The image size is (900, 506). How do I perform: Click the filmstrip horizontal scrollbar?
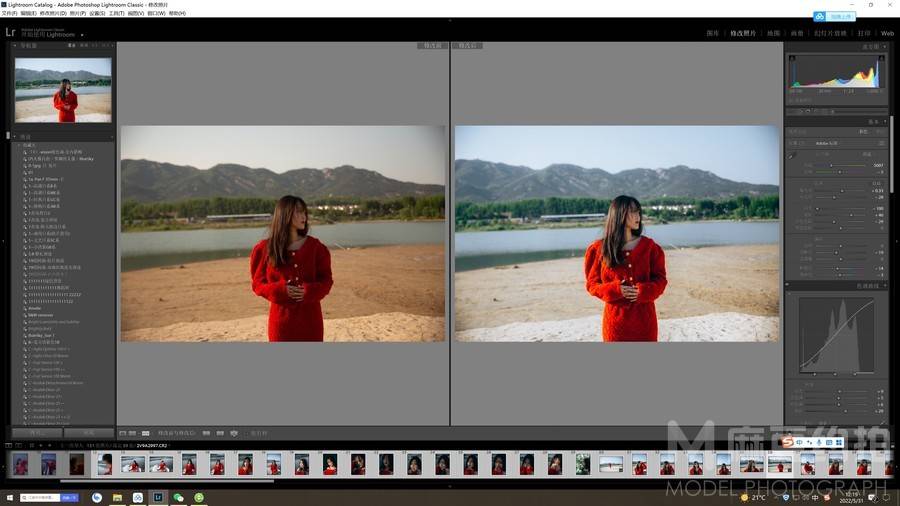point(166,481)
